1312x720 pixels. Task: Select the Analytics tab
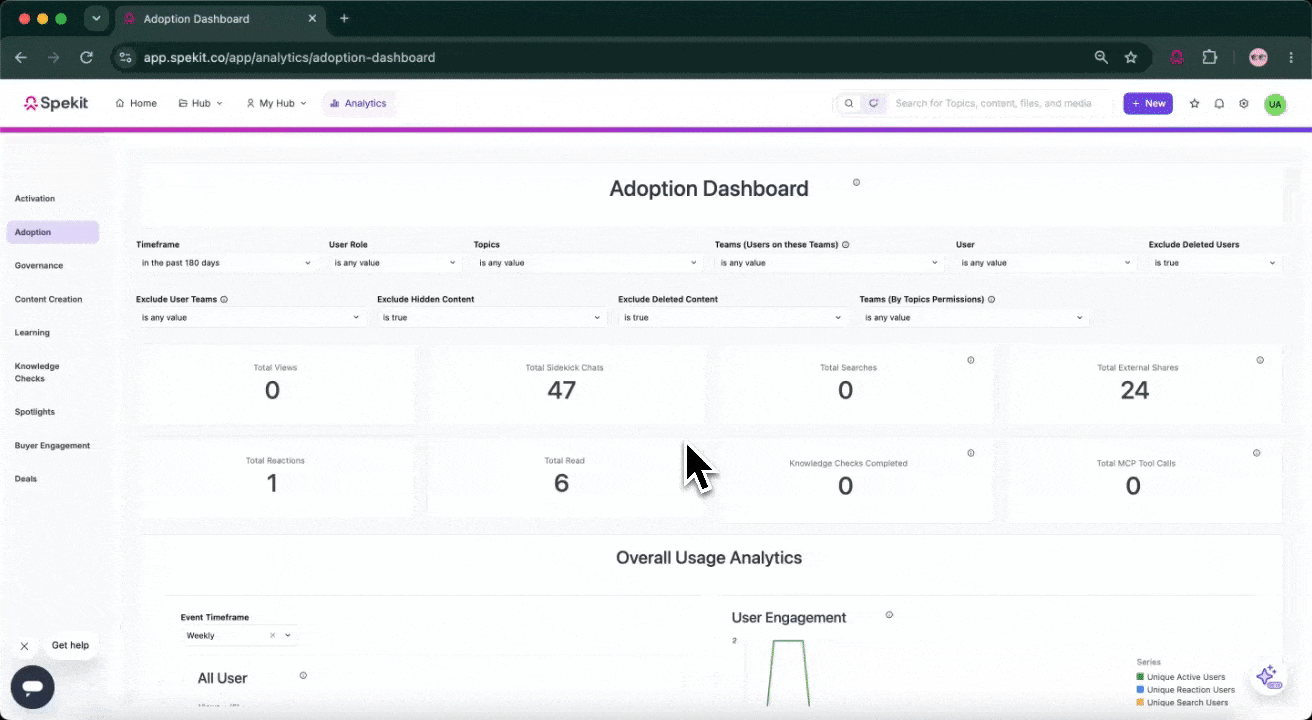coord(359,103)
